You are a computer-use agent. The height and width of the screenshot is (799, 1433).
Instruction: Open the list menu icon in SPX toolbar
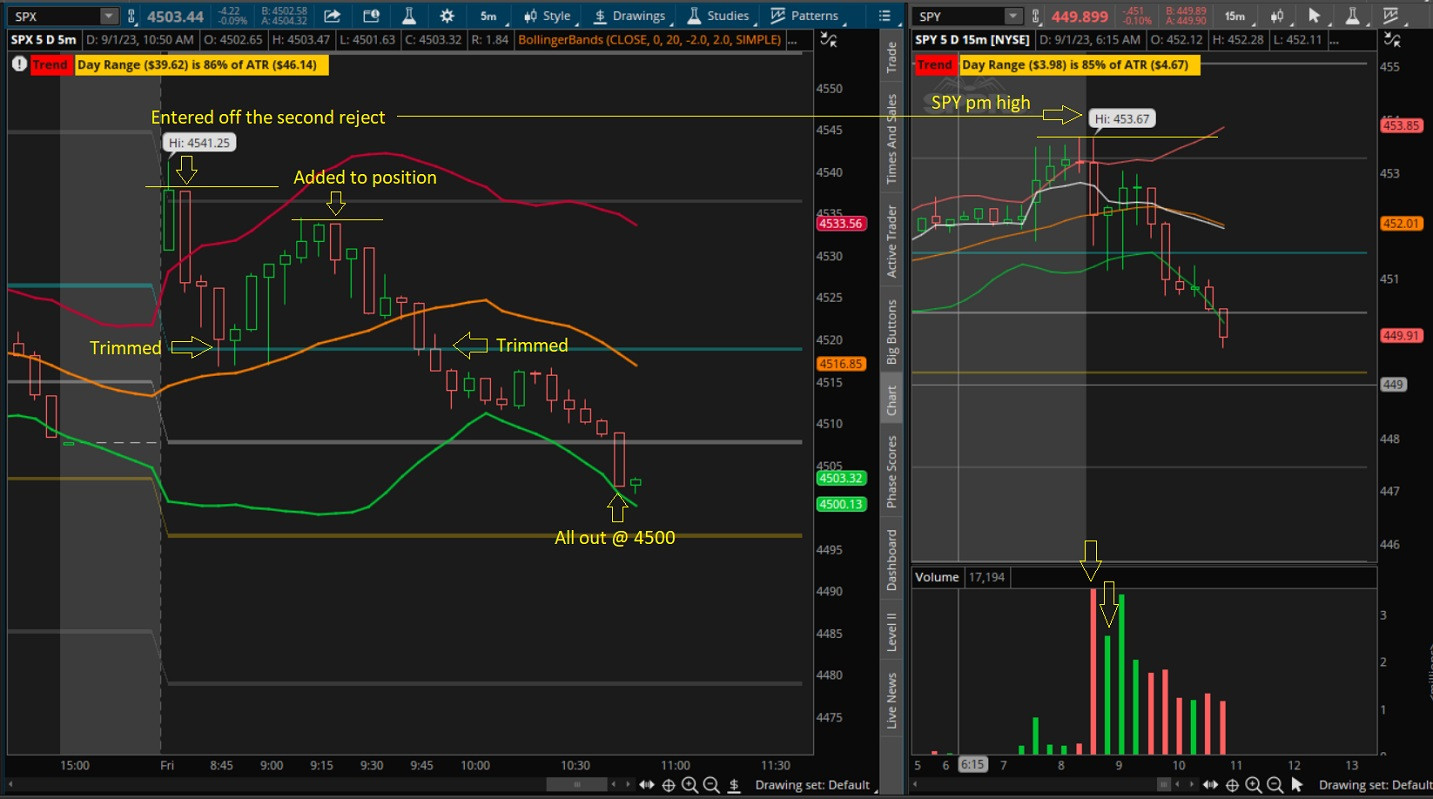tap(883, 16)
